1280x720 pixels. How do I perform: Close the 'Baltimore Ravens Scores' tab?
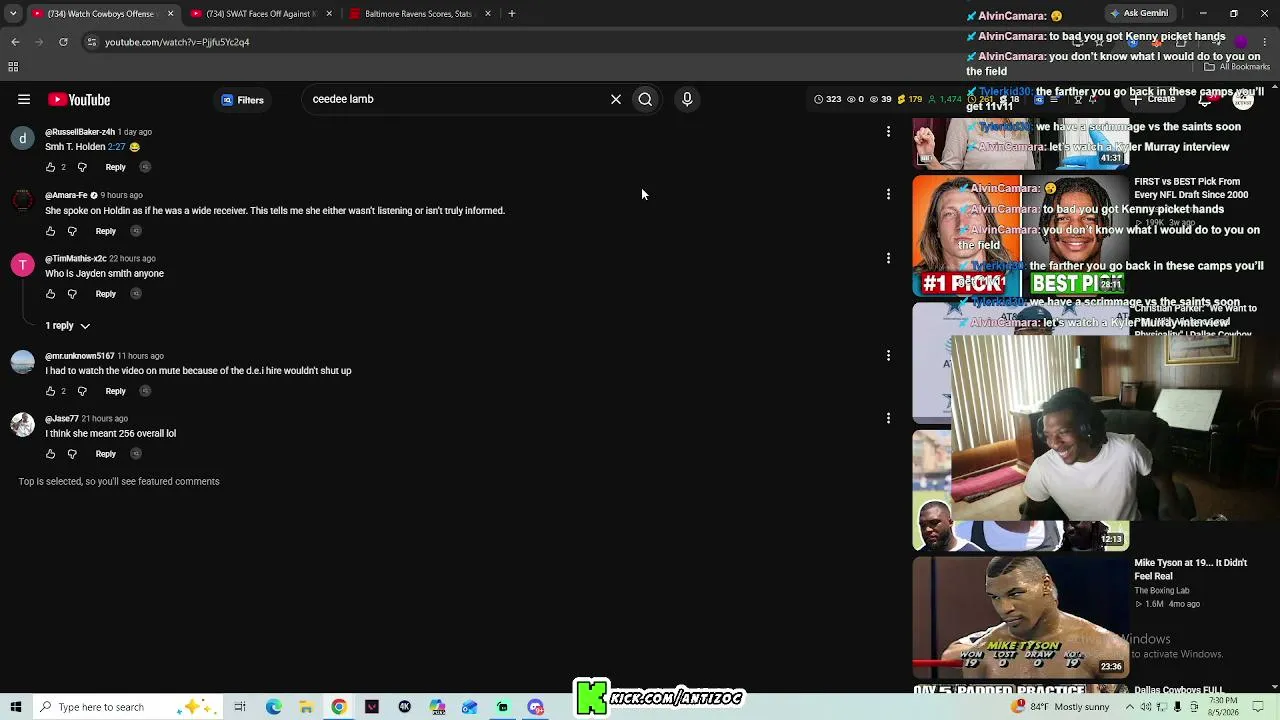488,14
